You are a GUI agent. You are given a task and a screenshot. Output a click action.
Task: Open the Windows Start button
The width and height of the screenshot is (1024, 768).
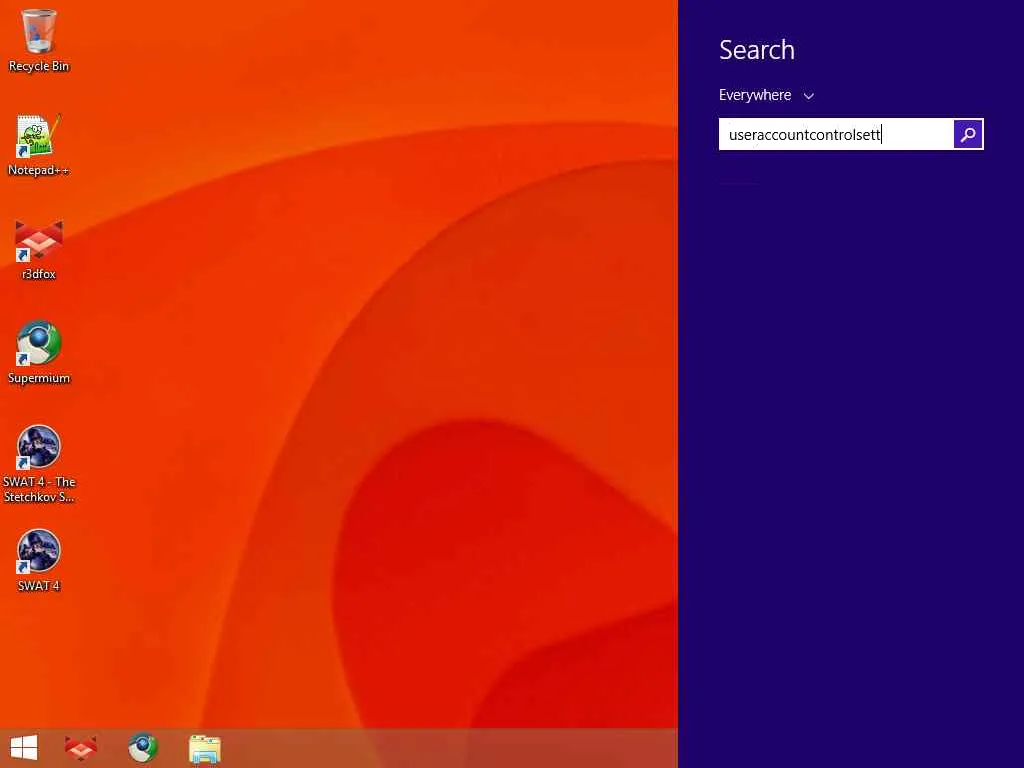pos(24,748)
